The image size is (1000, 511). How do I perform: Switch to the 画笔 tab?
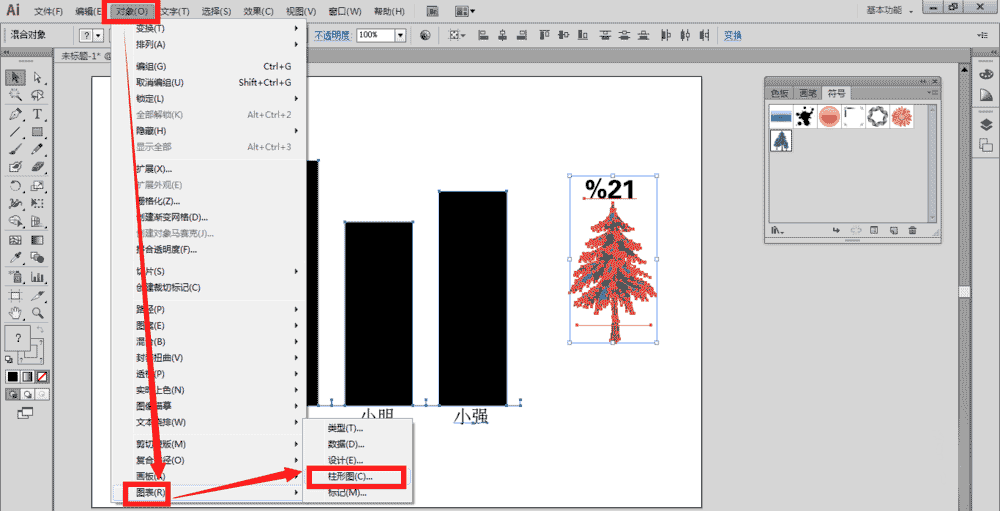[807, 93]
